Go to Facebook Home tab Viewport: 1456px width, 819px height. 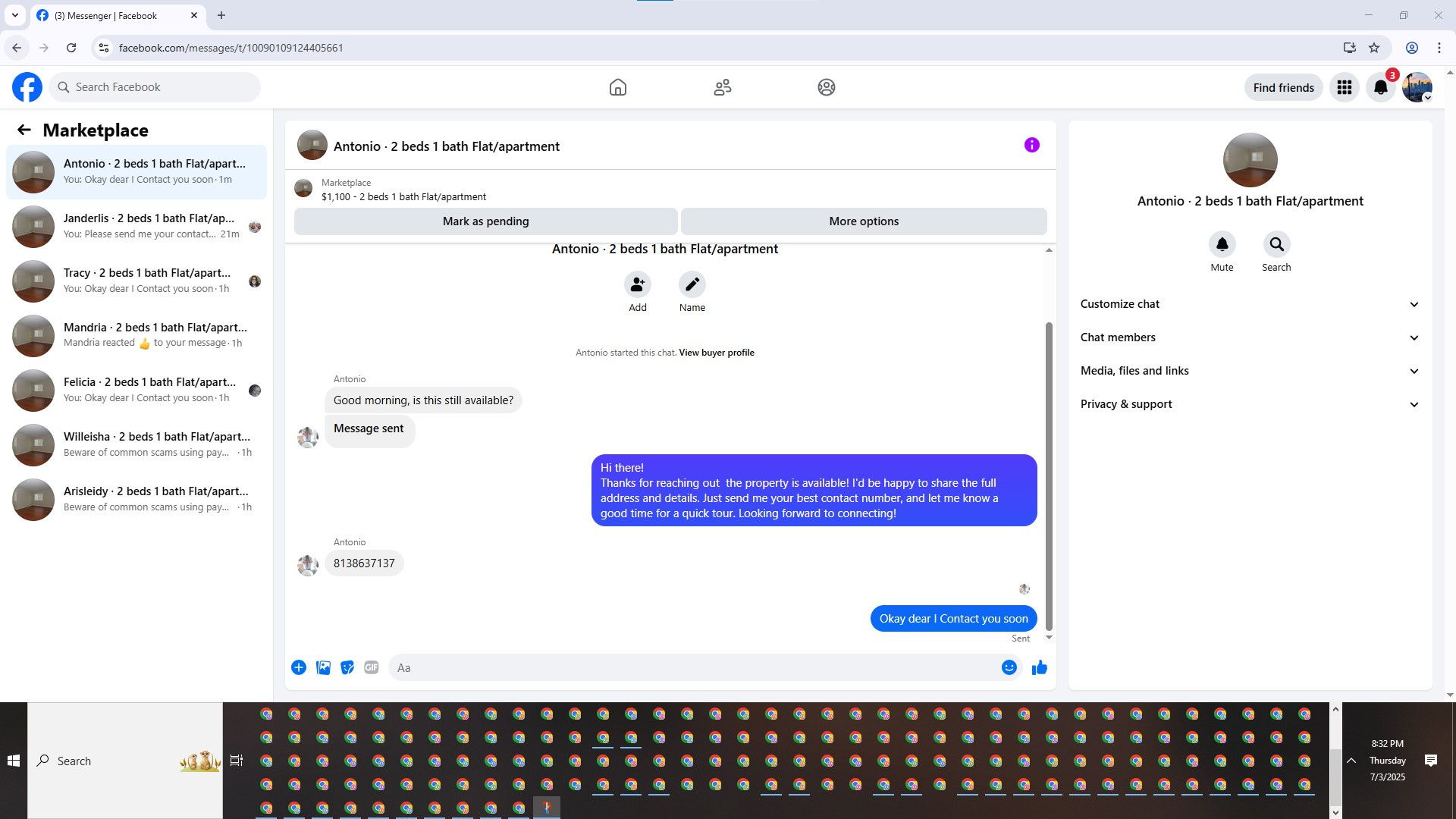[617, 87]
